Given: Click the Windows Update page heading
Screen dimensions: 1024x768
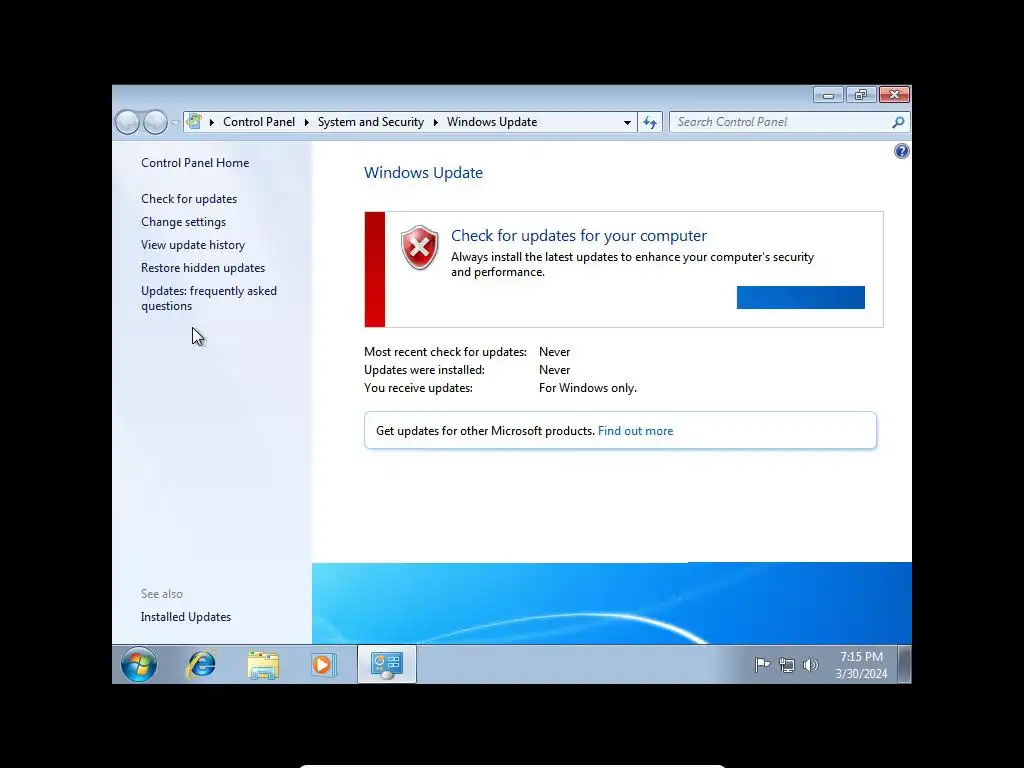Looking at the screenshot, I should [x=423, y=172].
